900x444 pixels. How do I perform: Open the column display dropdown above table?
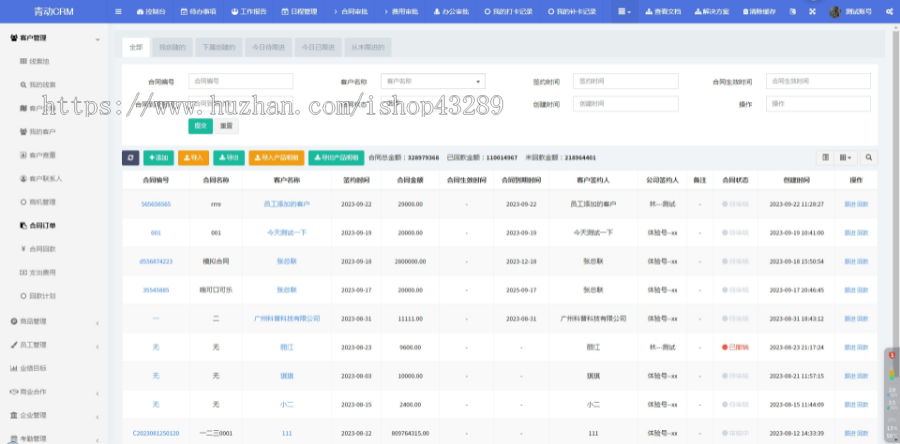[x=846, y=157]
